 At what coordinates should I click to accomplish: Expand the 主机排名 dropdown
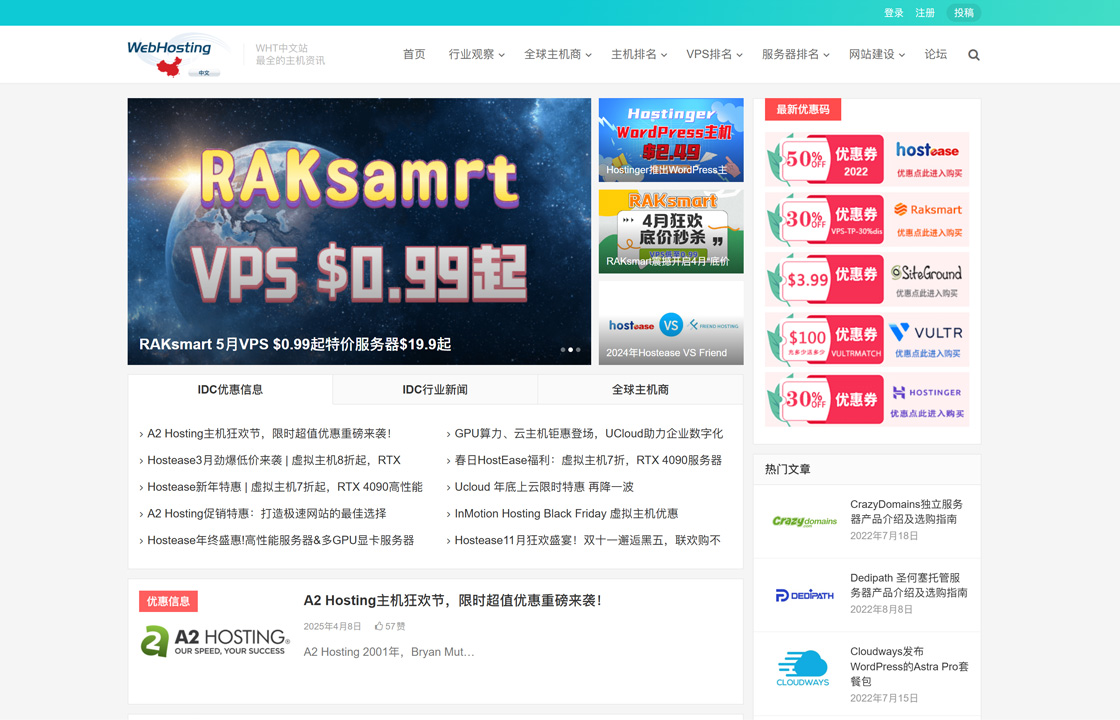tap(639, 54)
